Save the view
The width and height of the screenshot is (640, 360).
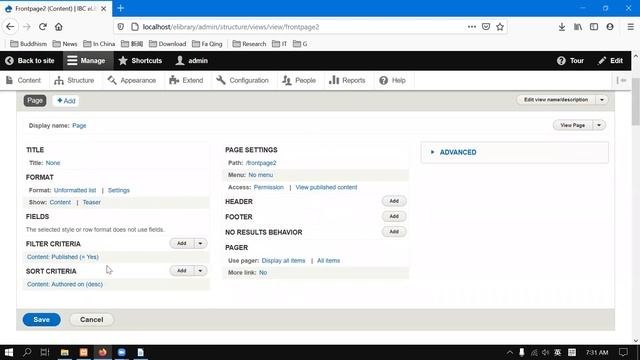(42, 320)
